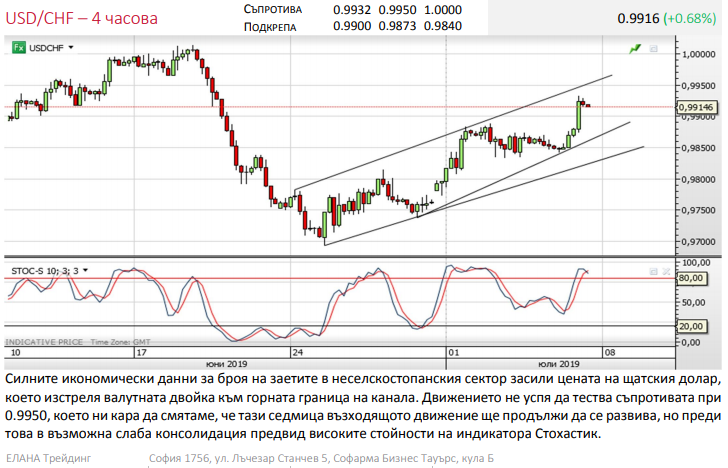Click the 50,00 stochastic axis label
Screen dimensions: 728x468
point(693,303)
